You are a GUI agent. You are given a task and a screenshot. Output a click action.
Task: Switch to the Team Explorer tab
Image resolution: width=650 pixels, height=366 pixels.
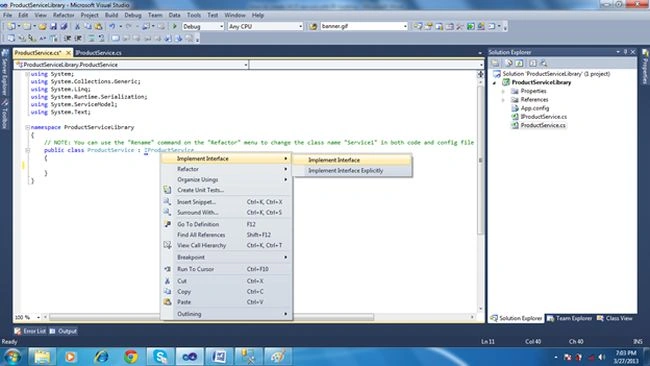[x=569, y=318]
